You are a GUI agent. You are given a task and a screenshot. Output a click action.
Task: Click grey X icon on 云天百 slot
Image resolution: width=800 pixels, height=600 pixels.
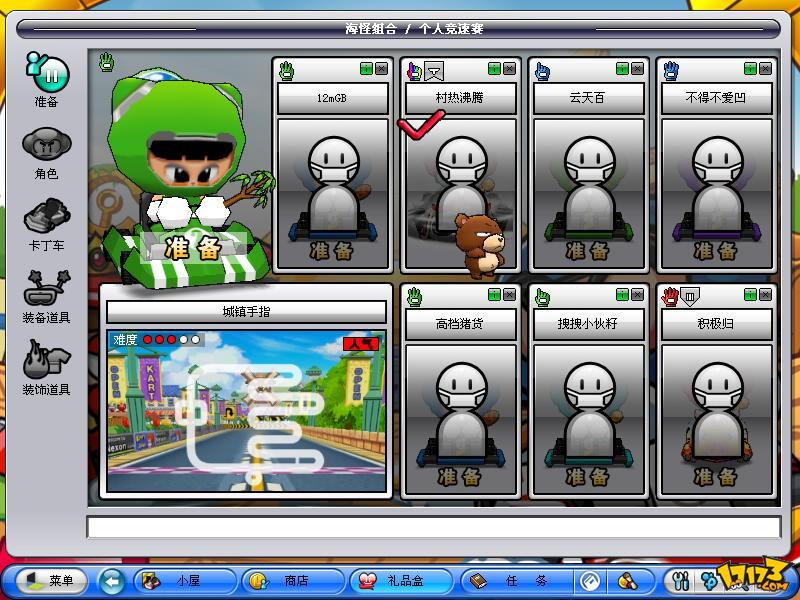tap(637, 69)
